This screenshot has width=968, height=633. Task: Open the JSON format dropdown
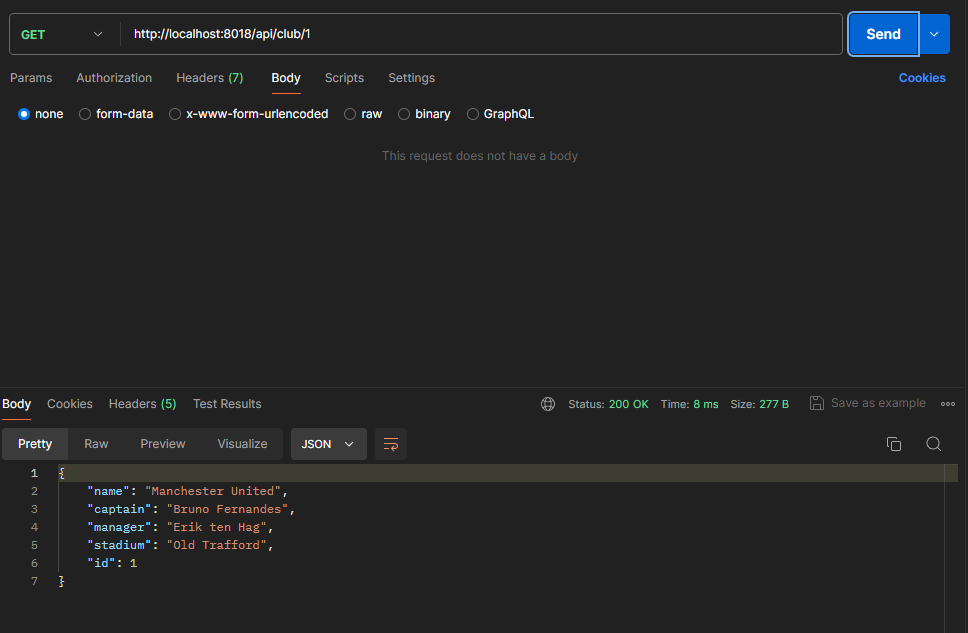click(x=328, y=444)
